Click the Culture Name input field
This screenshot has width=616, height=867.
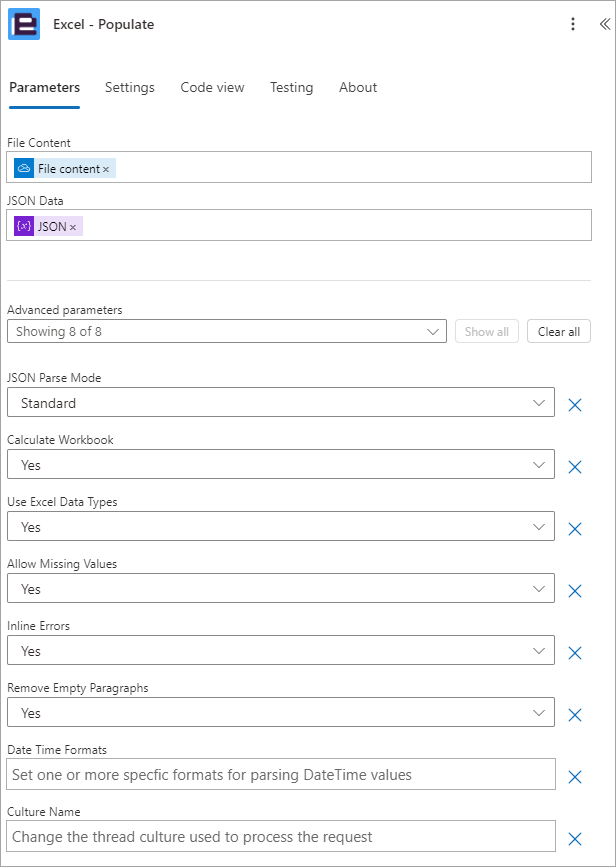click(x=281, y=836)
